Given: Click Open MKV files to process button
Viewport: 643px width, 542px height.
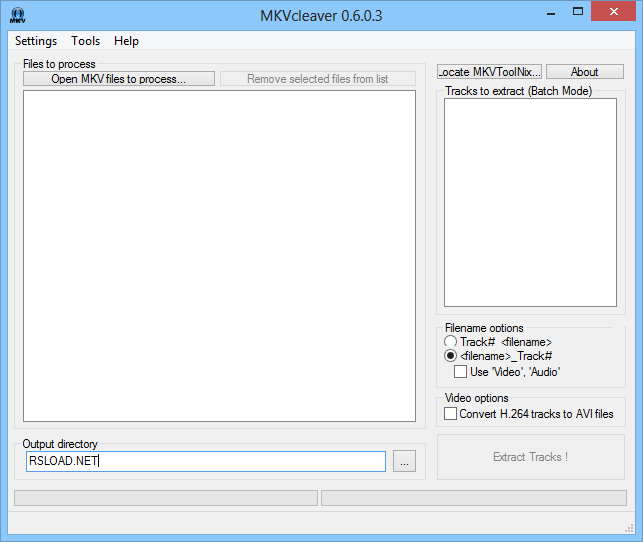Looking at the screenshot, I should click(x=119, y=79).
